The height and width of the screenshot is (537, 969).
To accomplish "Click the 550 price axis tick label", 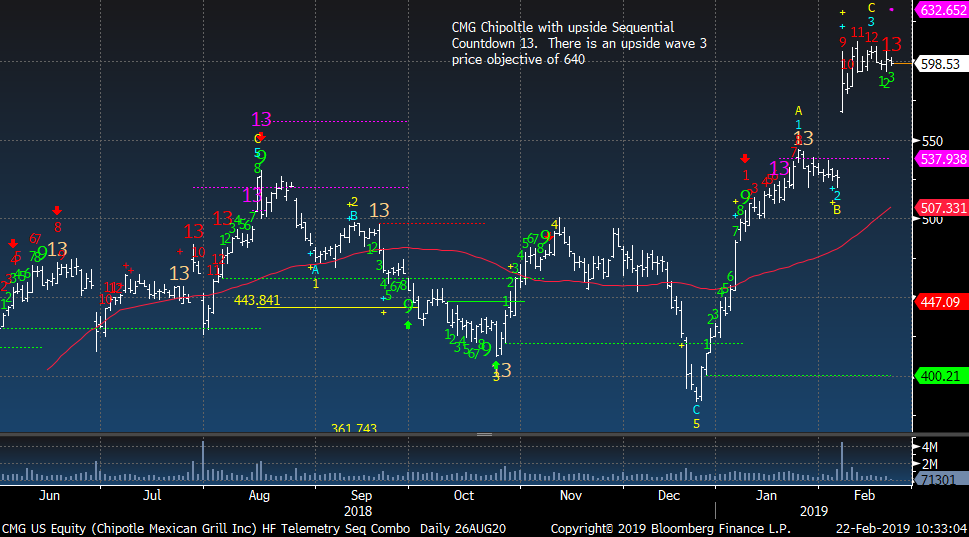I will [932, 141].
